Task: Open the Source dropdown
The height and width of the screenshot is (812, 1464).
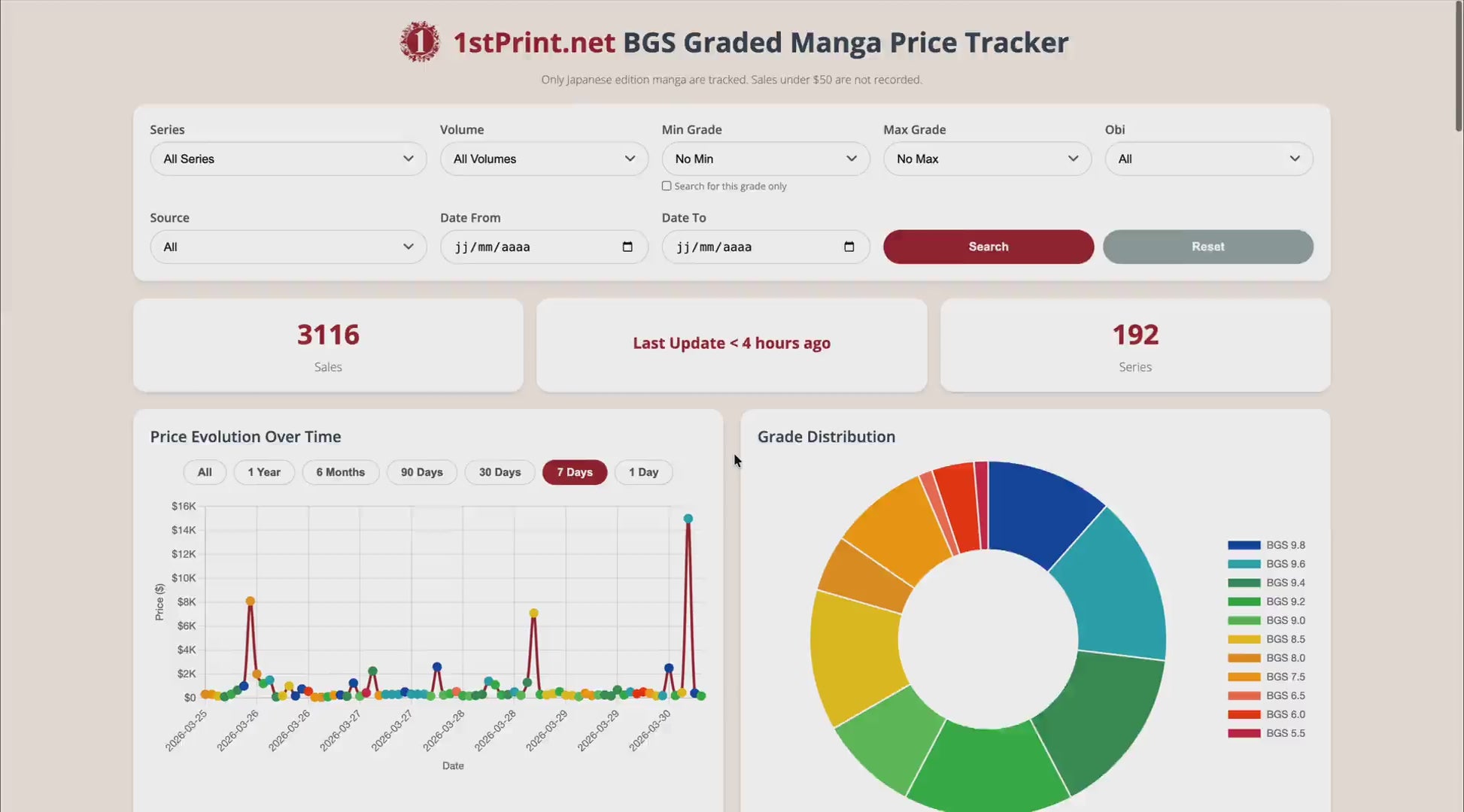Action: click(288, 247)
